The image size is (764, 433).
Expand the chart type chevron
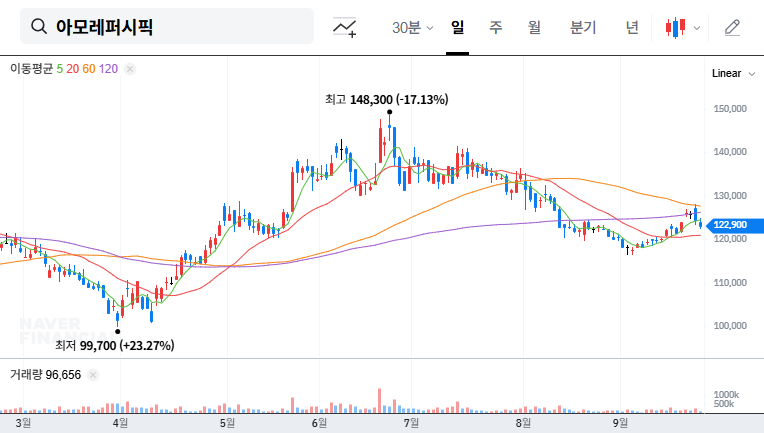click(697, 28)
